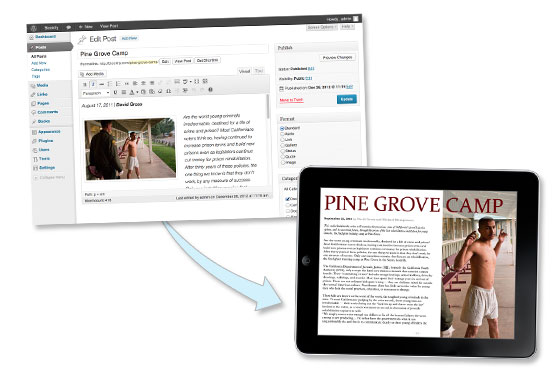
Task: Insert special character omega icon
Action: click(x=169, y=91)
